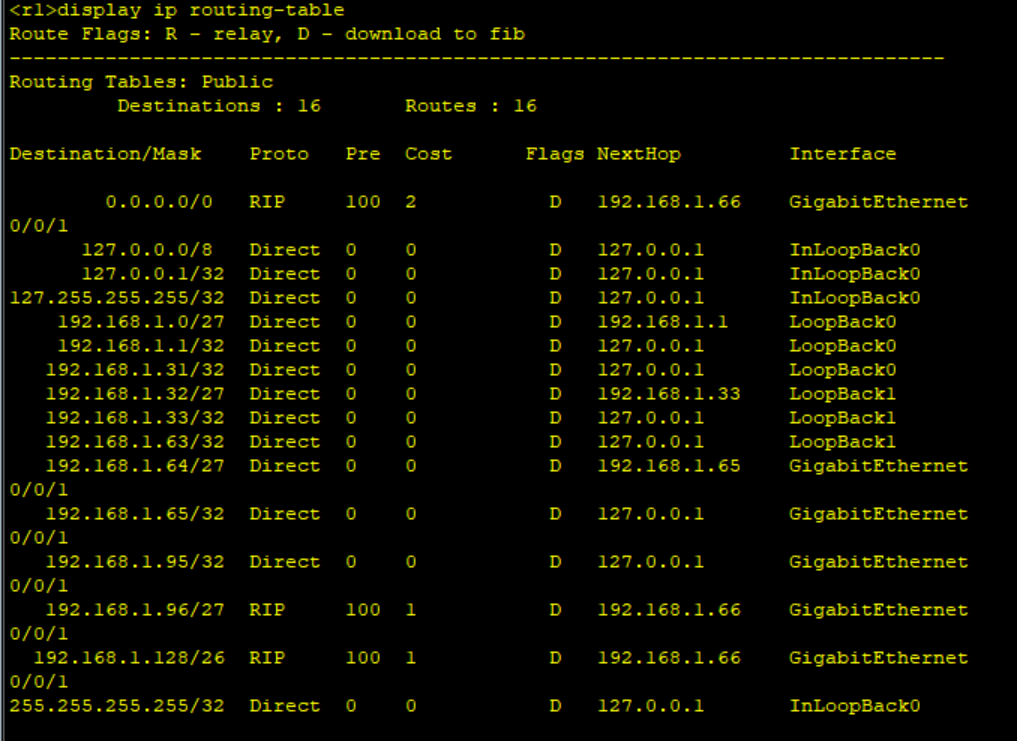Click InLoopBack0 interface in 255.255.255.255/32 row
Viewport: 1017px width, 741px height.
[x=855, y=706]
